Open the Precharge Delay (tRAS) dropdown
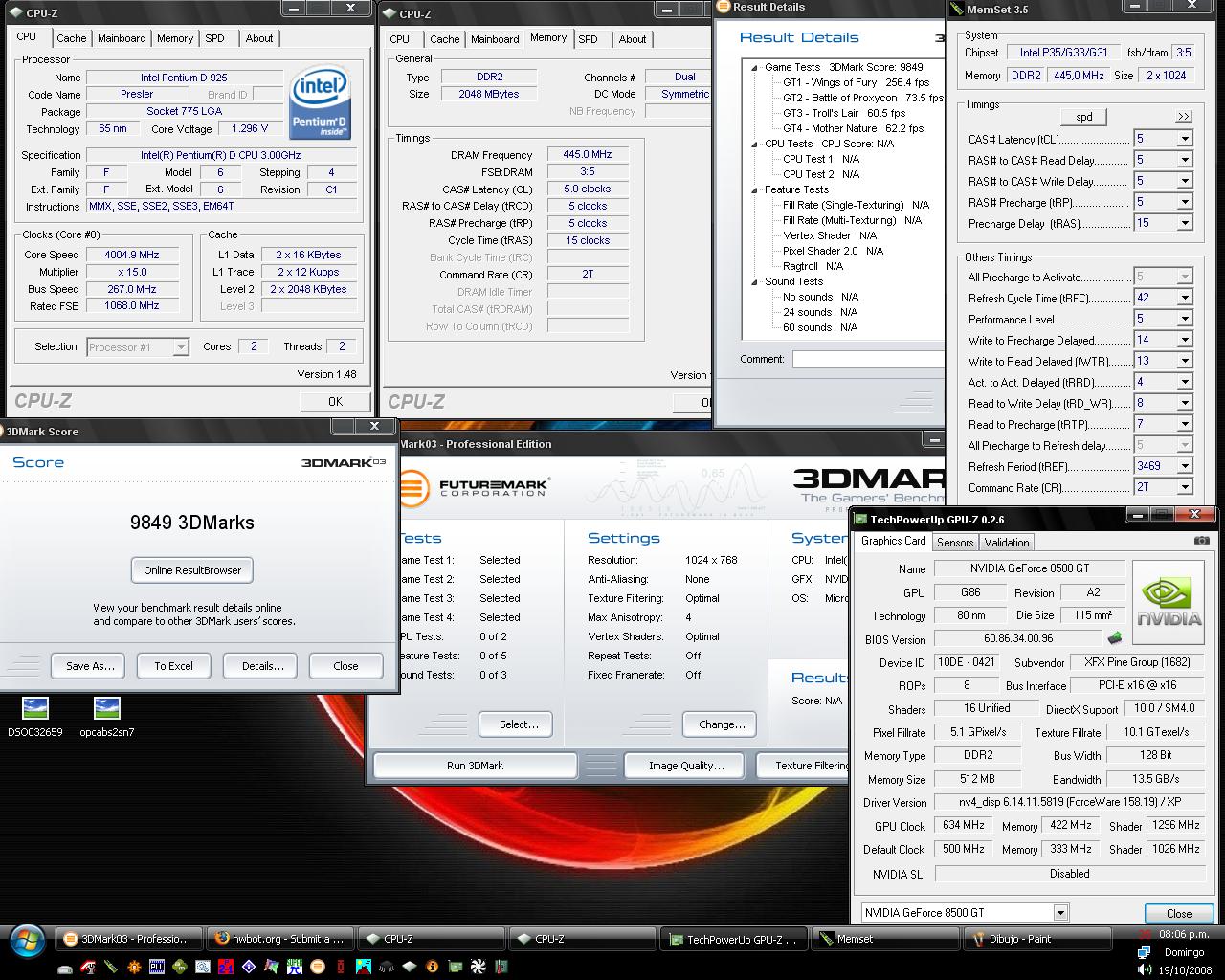Screen dimensions: 1225x980 (x=1184, y=223)
